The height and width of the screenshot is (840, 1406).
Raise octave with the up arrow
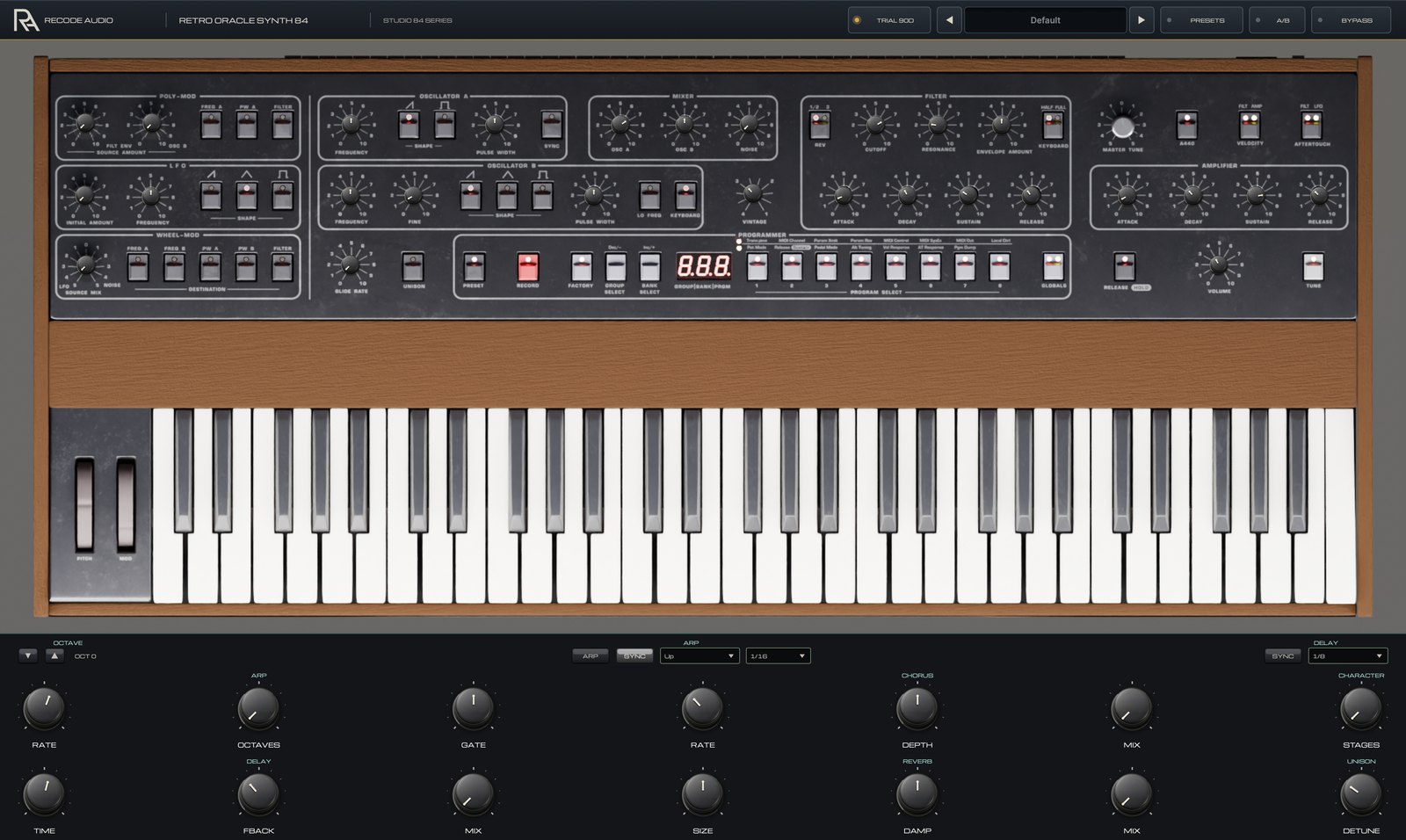(x=54, y=655)
